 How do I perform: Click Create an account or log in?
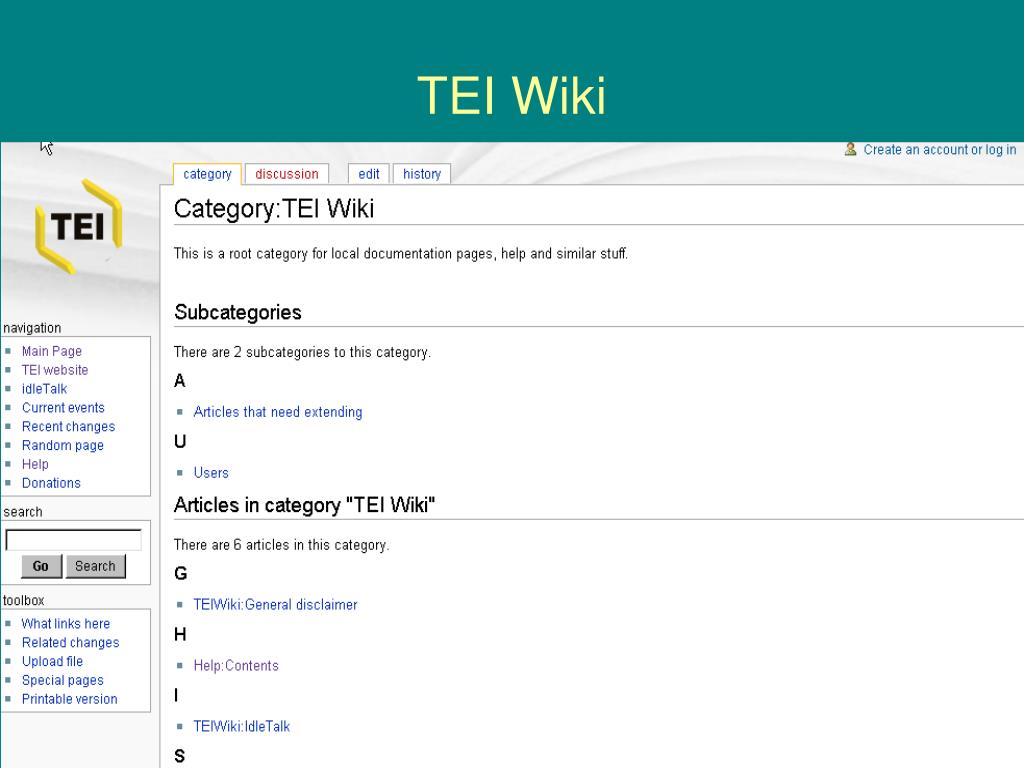pos(940,150)
